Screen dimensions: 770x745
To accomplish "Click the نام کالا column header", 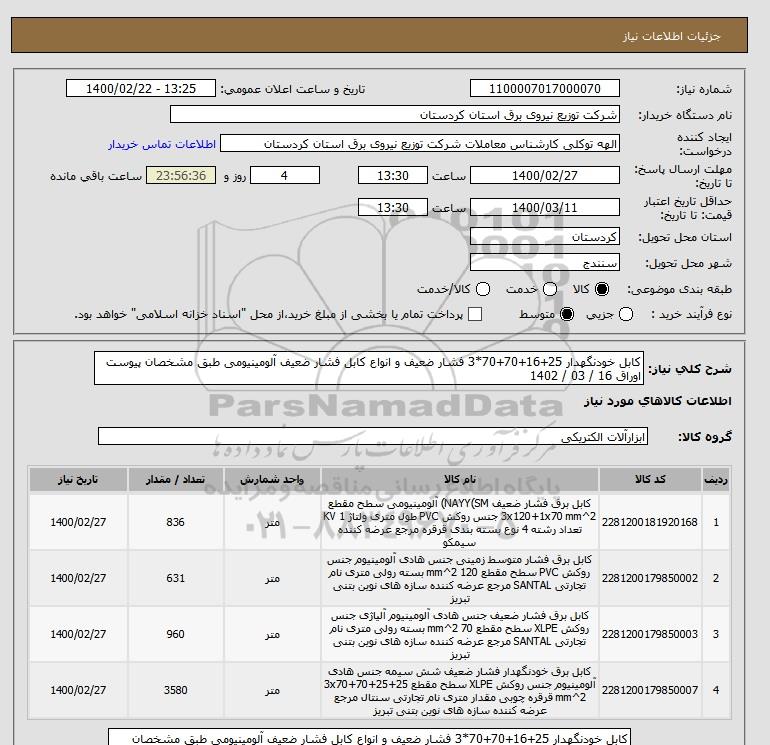I will click(460, 479).
